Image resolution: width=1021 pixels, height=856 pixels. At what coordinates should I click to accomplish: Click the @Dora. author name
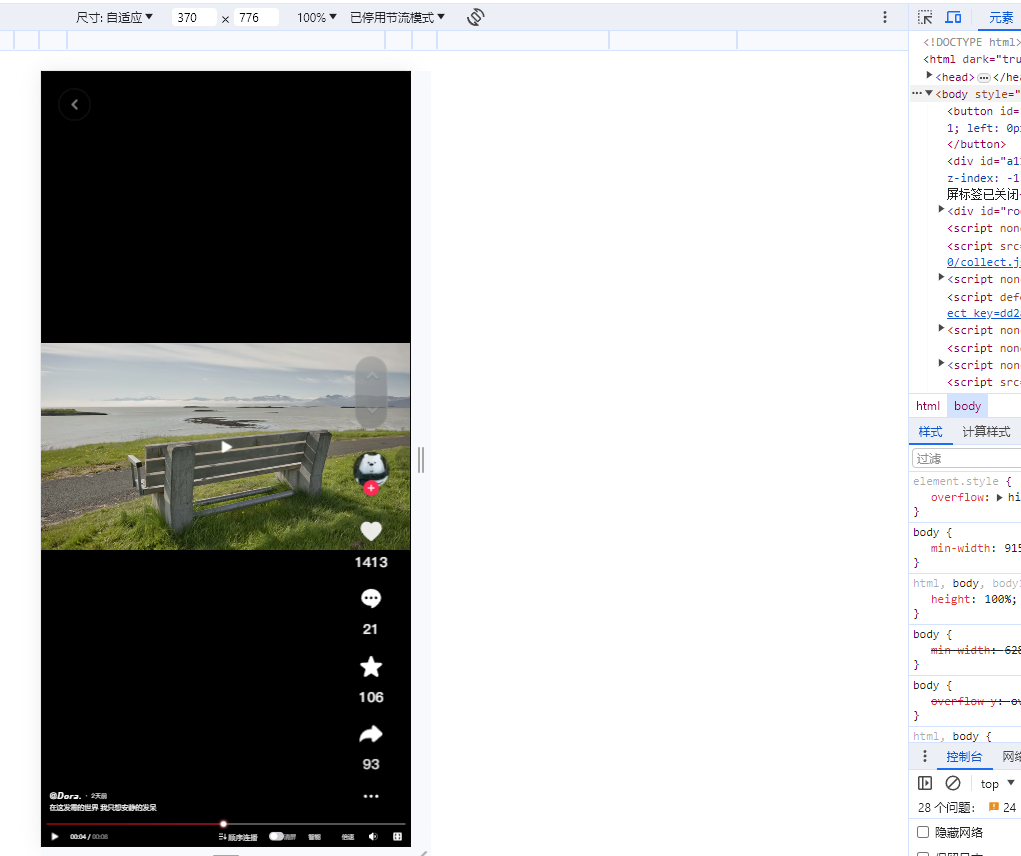pos(66,796)
